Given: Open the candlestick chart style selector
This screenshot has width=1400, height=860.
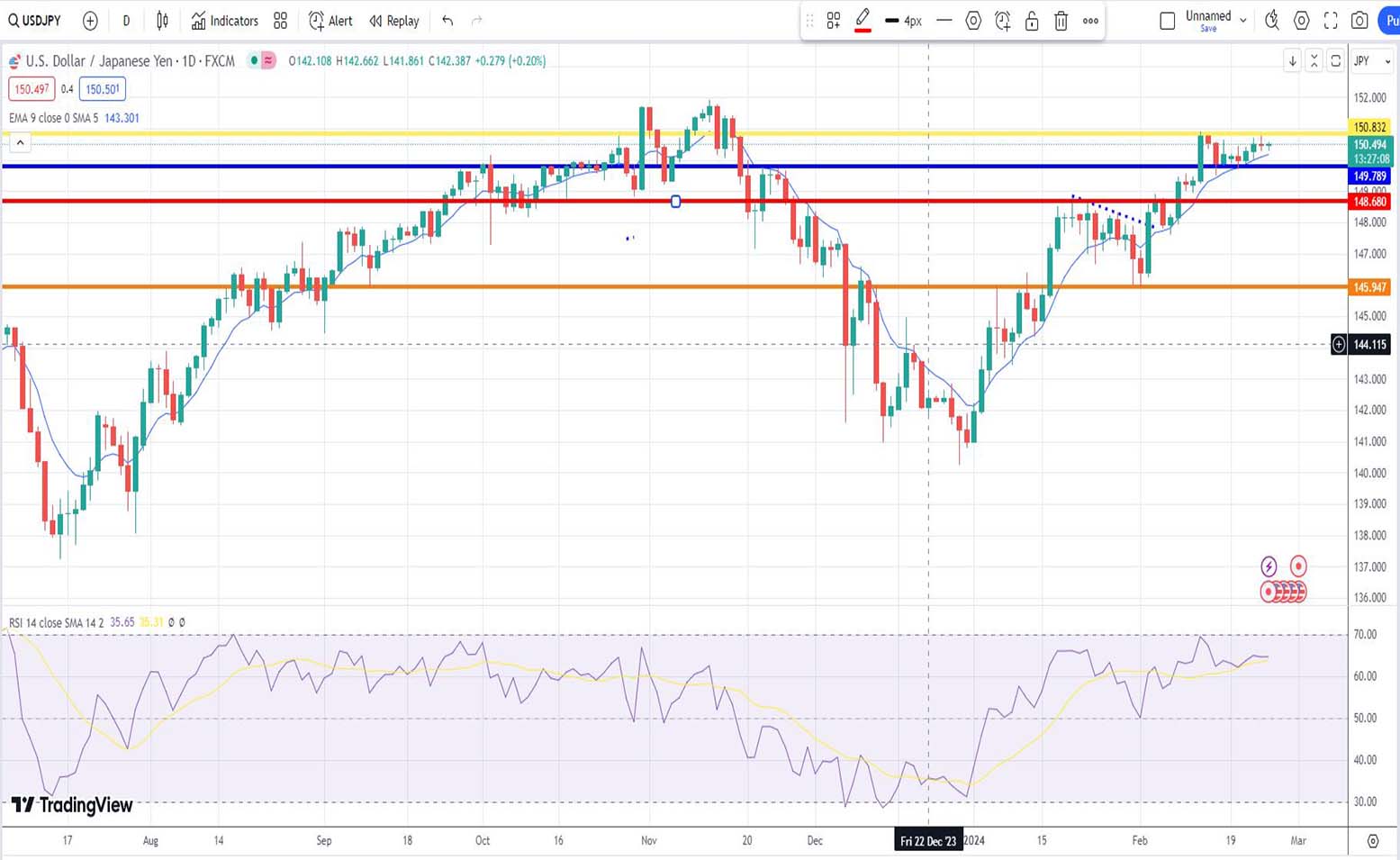Looking at the screenshot, I should [x=162, y=21].
